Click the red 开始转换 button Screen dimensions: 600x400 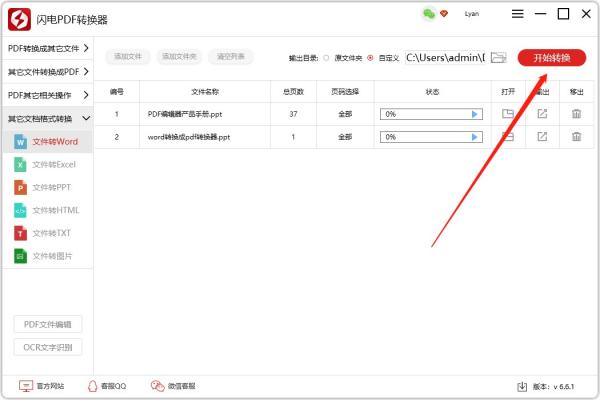(x=551, y=58)
